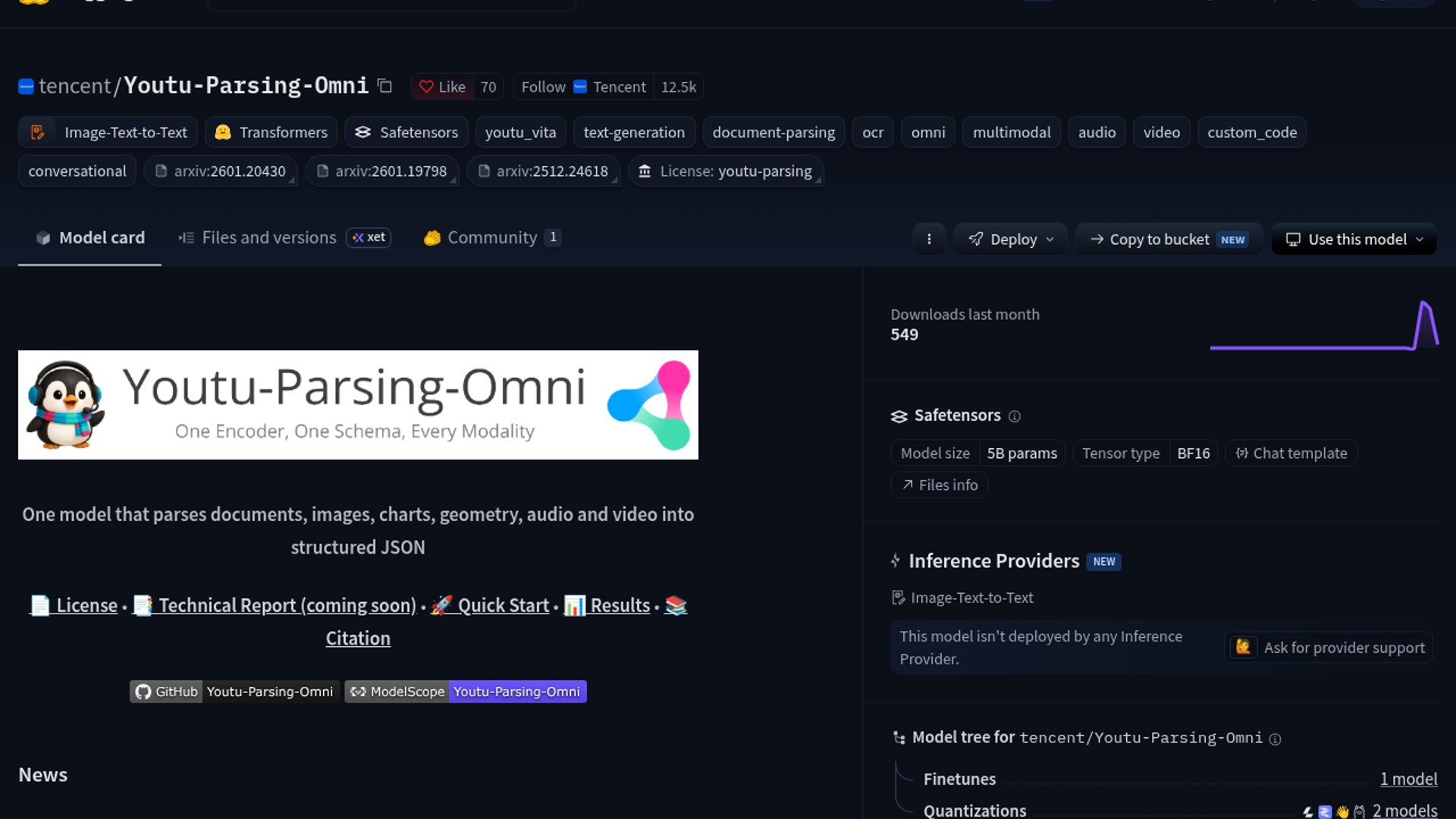Open the tencent organization link in title
Viewport: 1456px width, 819px height.
point(74,86)
